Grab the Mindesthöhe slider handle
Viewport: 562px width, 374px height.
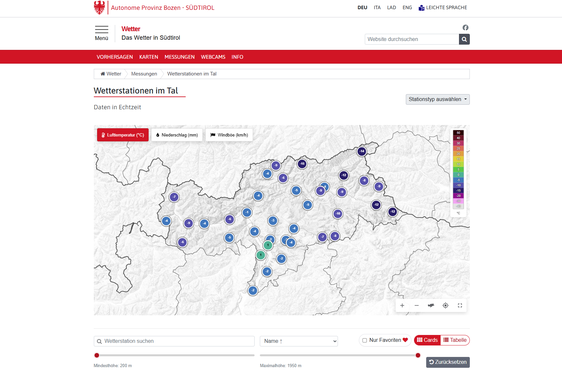[97, 355]
